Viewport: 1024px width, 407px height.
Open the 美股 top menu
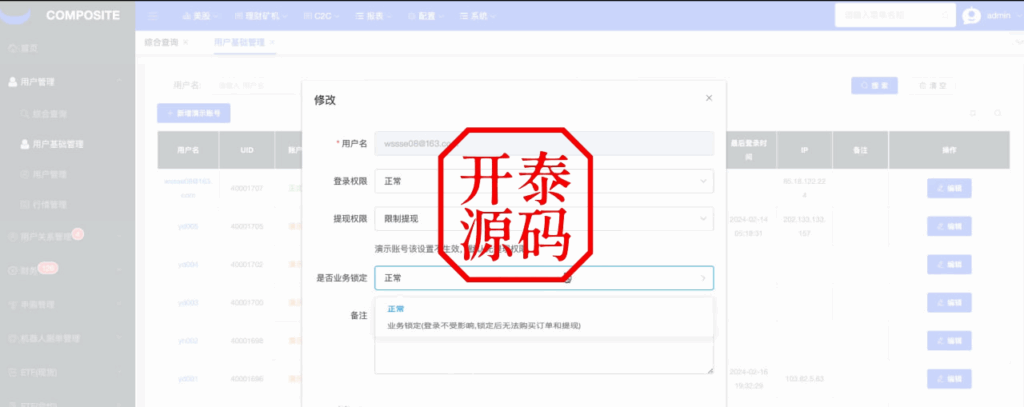[x=200, y=16]
